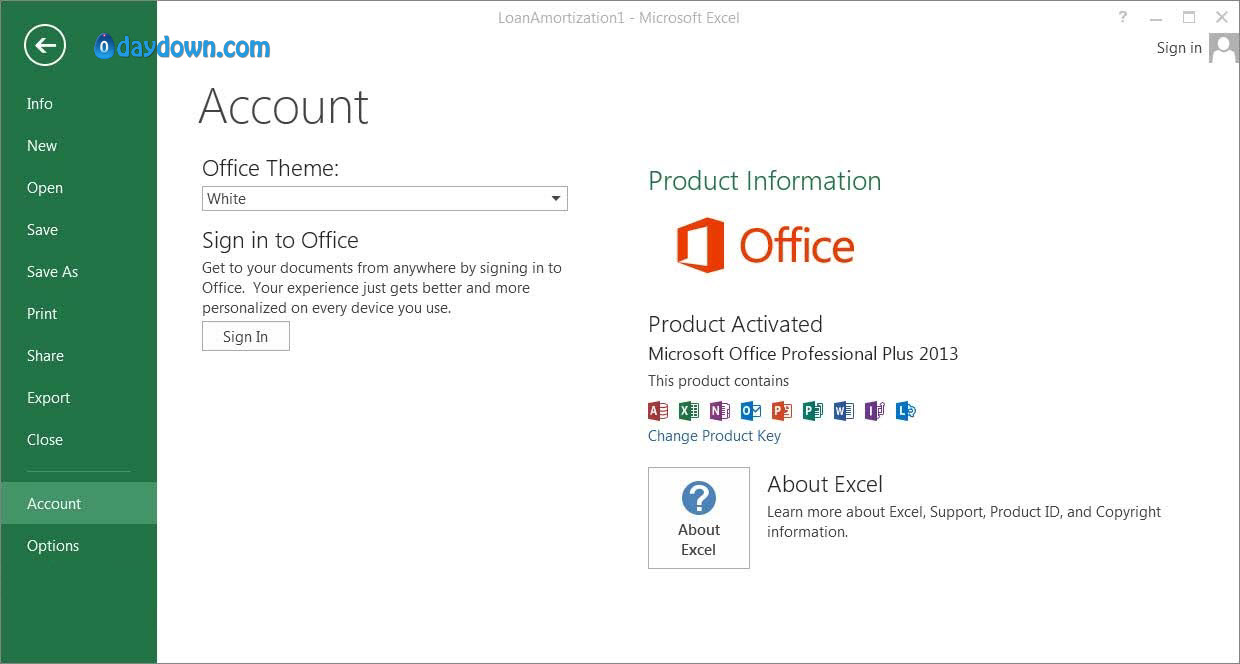1240x664 pixels.
Task: Click the PowerPoint icon in product list
Action: point(782,411)
